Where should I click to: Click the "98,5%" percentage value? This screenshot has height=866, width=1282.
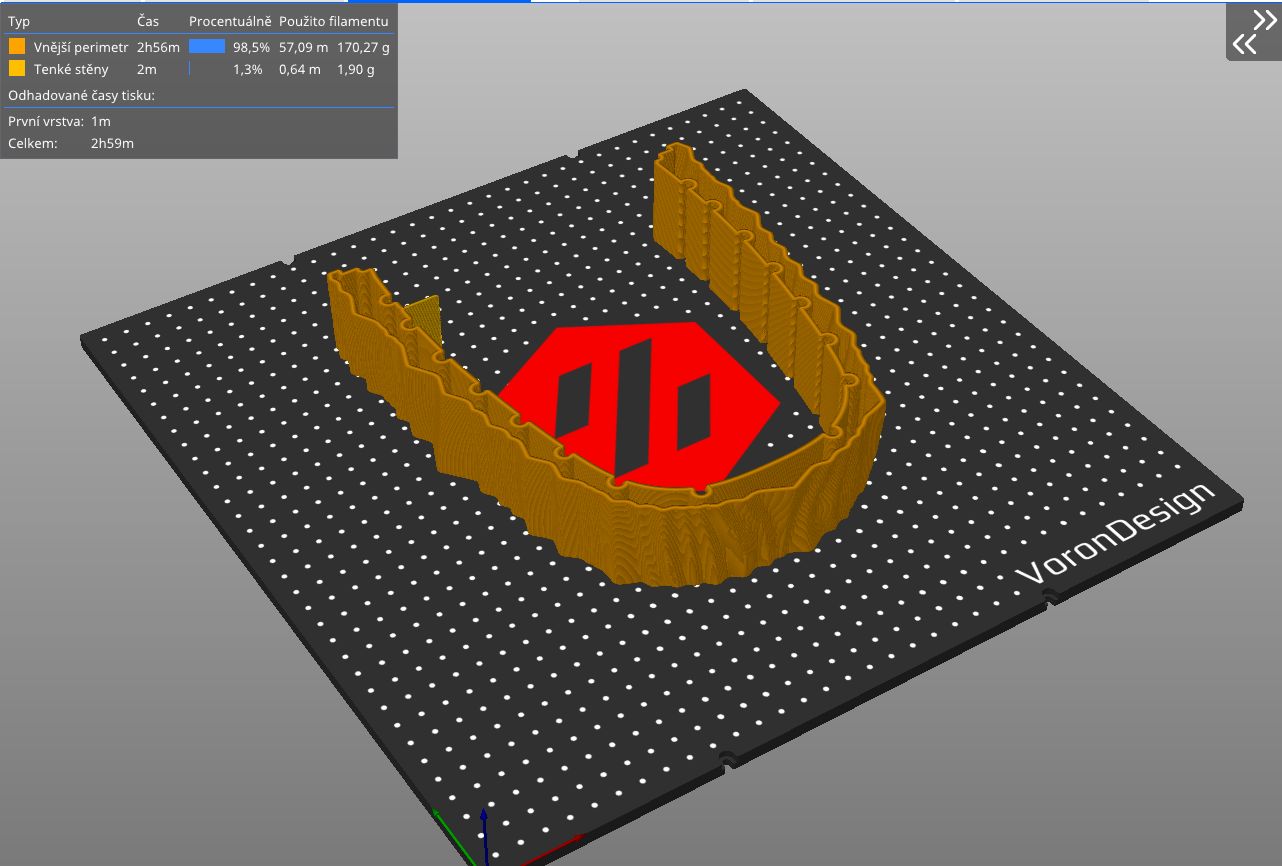(251, 47)
